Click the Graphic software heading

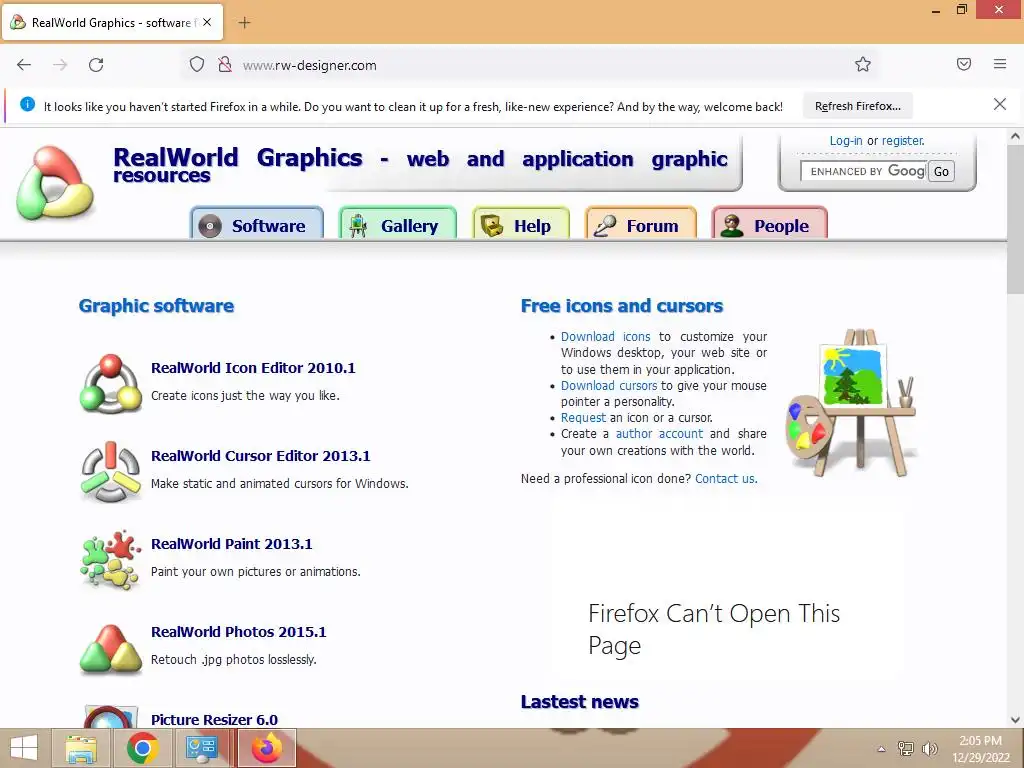(x=156, y=306)
